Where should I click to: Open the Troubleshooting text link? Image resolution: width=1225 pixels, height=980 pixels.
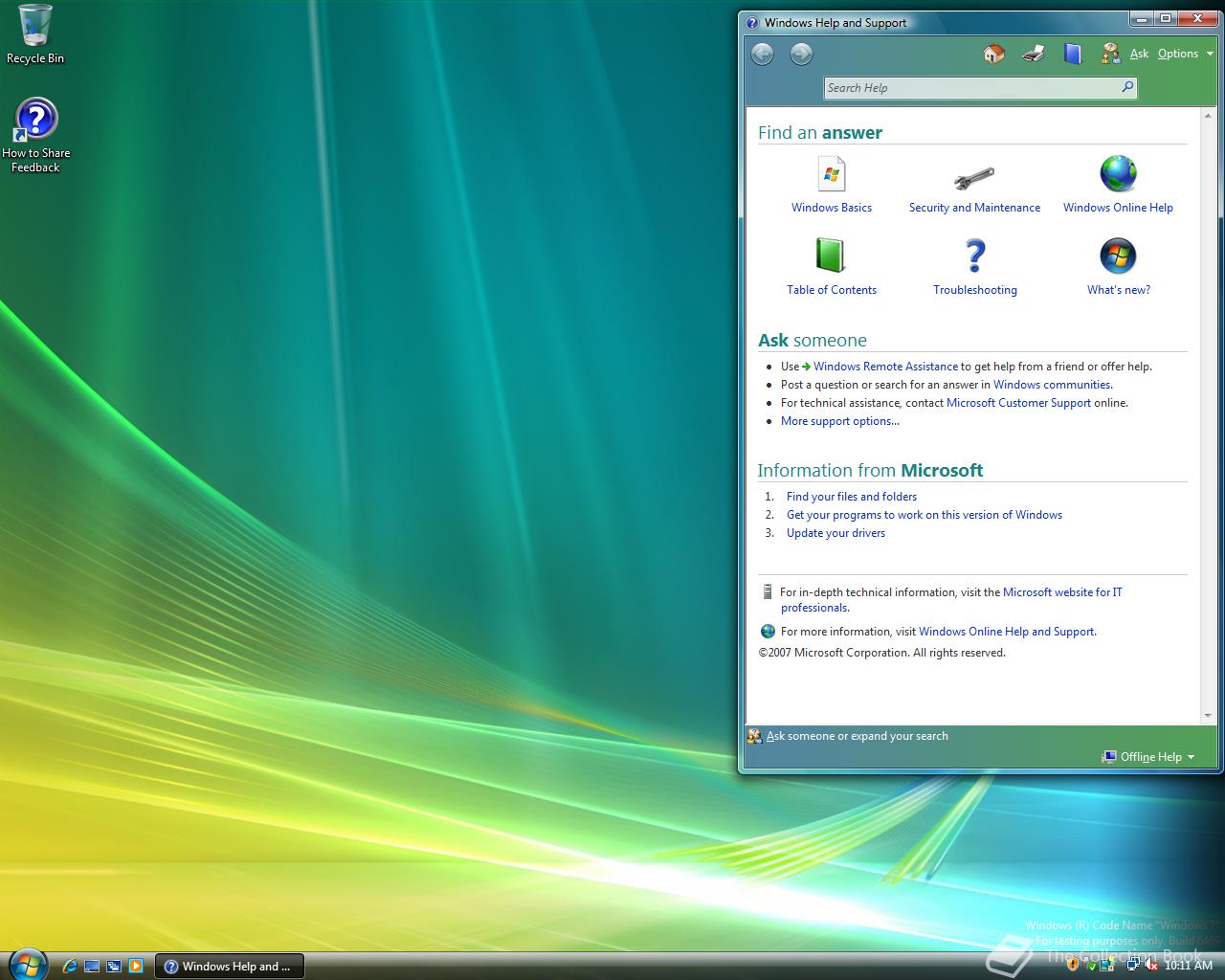[975, 290]
